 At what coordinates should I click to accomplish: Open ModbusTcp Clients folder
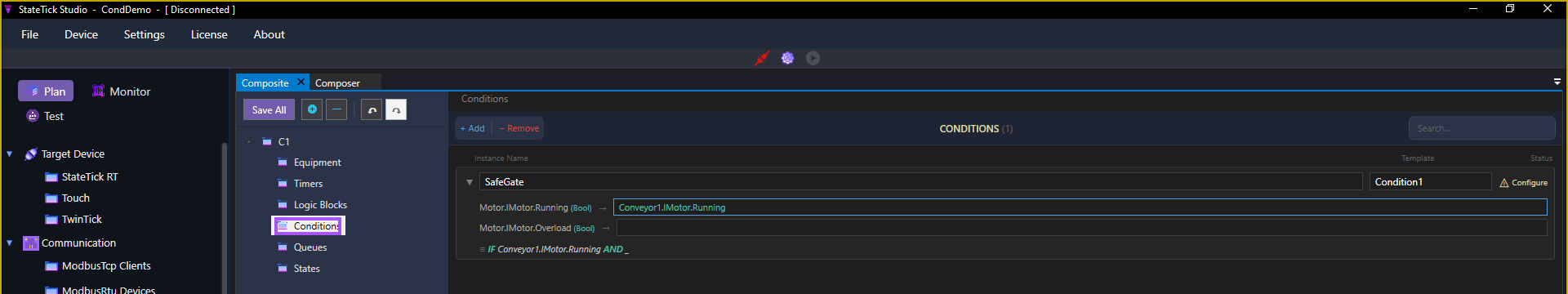click(x=98, y=265)
